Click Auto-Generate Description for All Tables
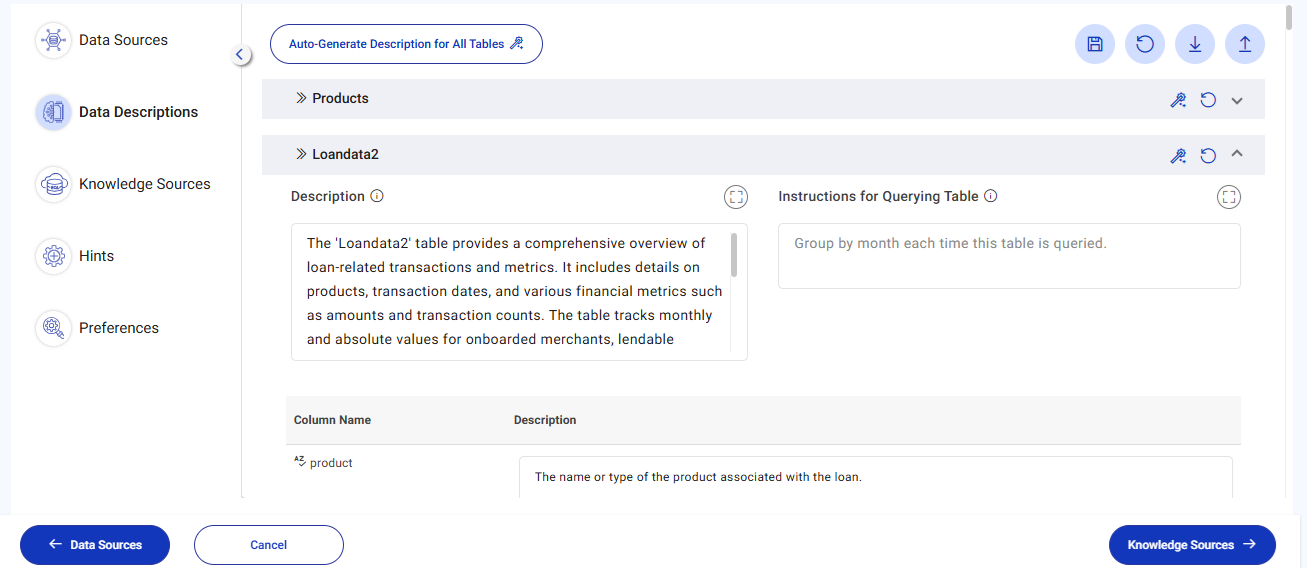This screenshot has height=573, width=1307. point(406,44)
